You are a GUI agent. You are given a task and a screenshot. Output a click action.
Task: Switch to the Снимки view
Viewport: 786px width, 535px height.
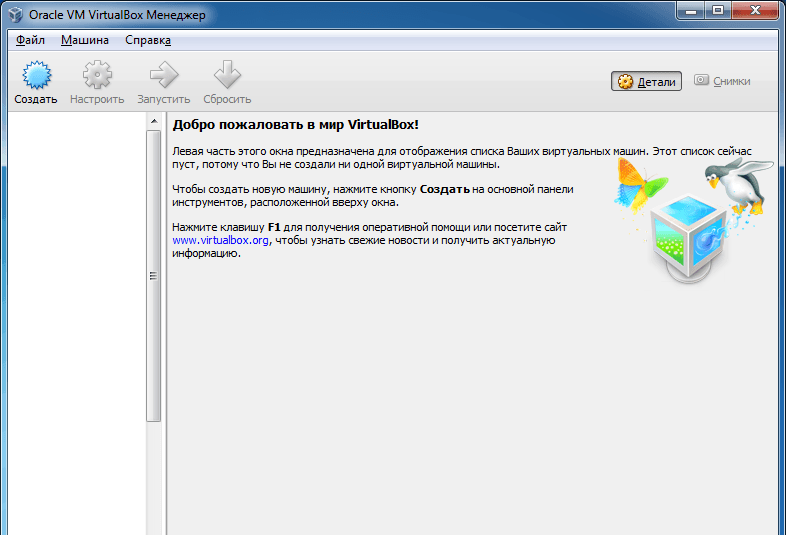(x=722, y=81)
